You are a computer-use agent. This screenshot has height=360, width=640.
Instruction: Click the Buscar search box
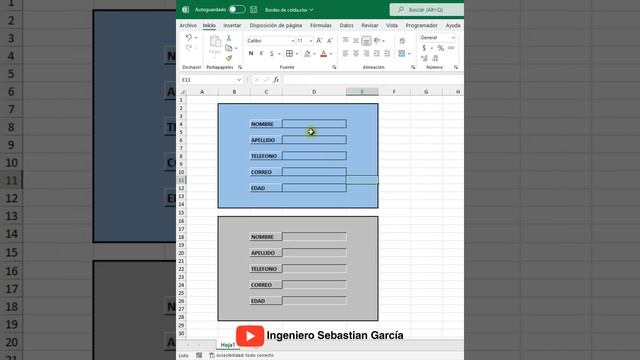pyautogui.click(x=427, y=10)
